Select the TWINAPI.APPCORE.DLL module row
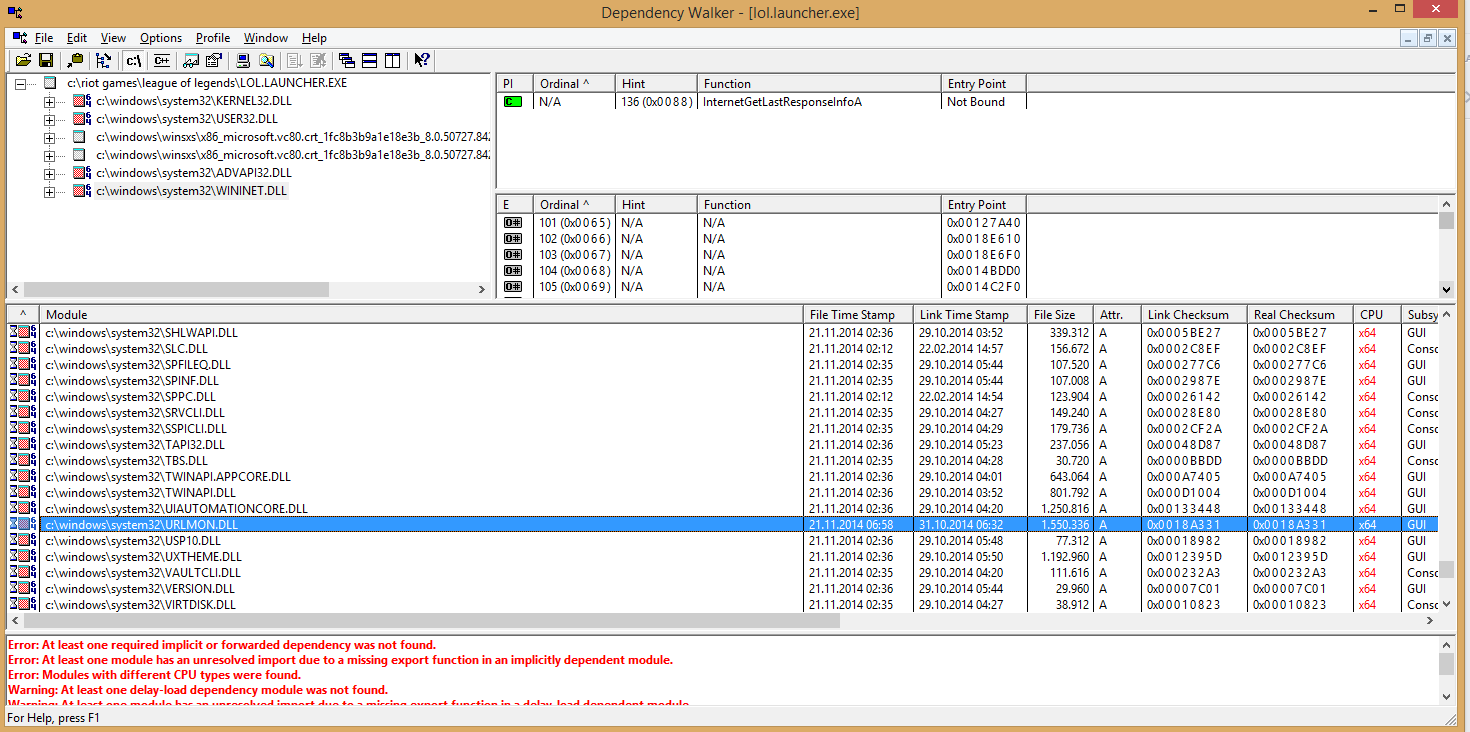Image resolution: width=1470 pixels, height=732 pixels. click(x=722, y=477)
